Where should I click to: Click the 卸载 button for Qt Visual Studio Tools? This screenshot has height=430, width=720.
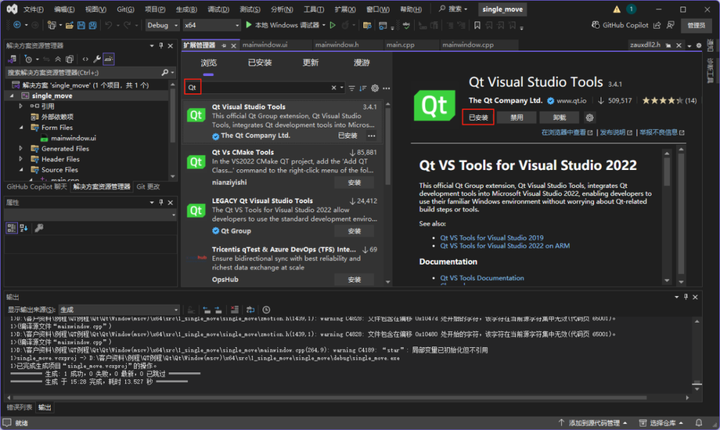559,118
